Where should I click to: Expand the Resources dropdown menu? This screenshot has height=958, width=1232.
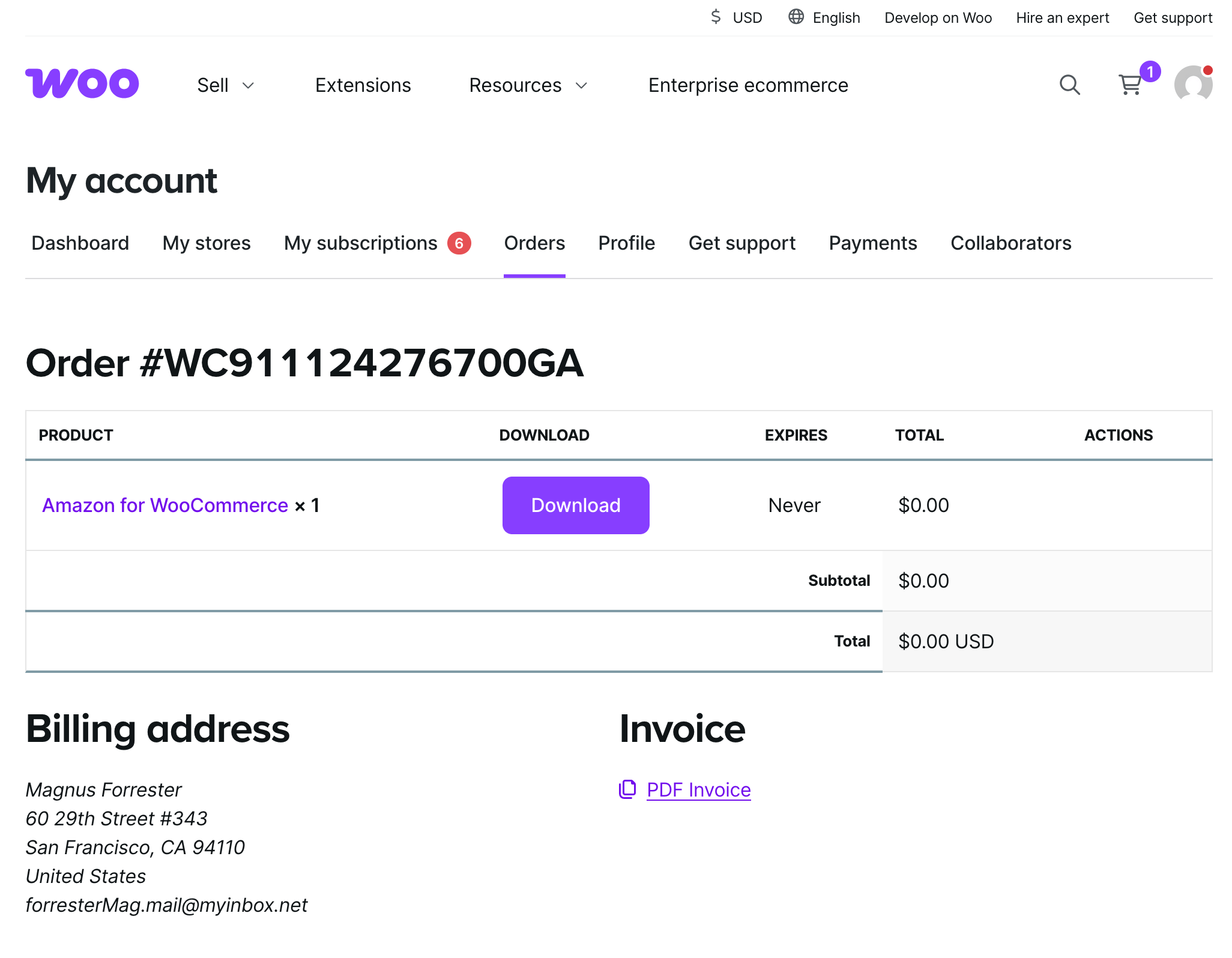[528, 85]
